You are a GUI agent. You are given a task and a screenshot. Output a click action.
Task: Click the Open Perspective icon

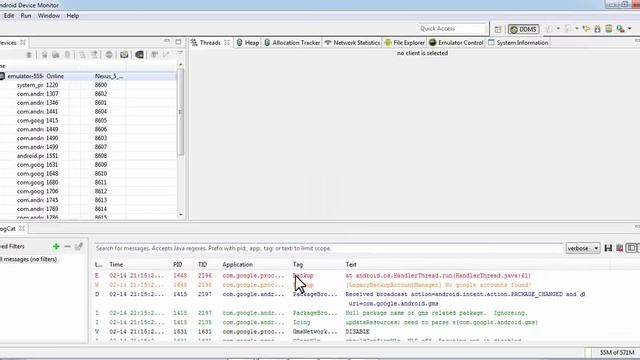tap(498, 29)
